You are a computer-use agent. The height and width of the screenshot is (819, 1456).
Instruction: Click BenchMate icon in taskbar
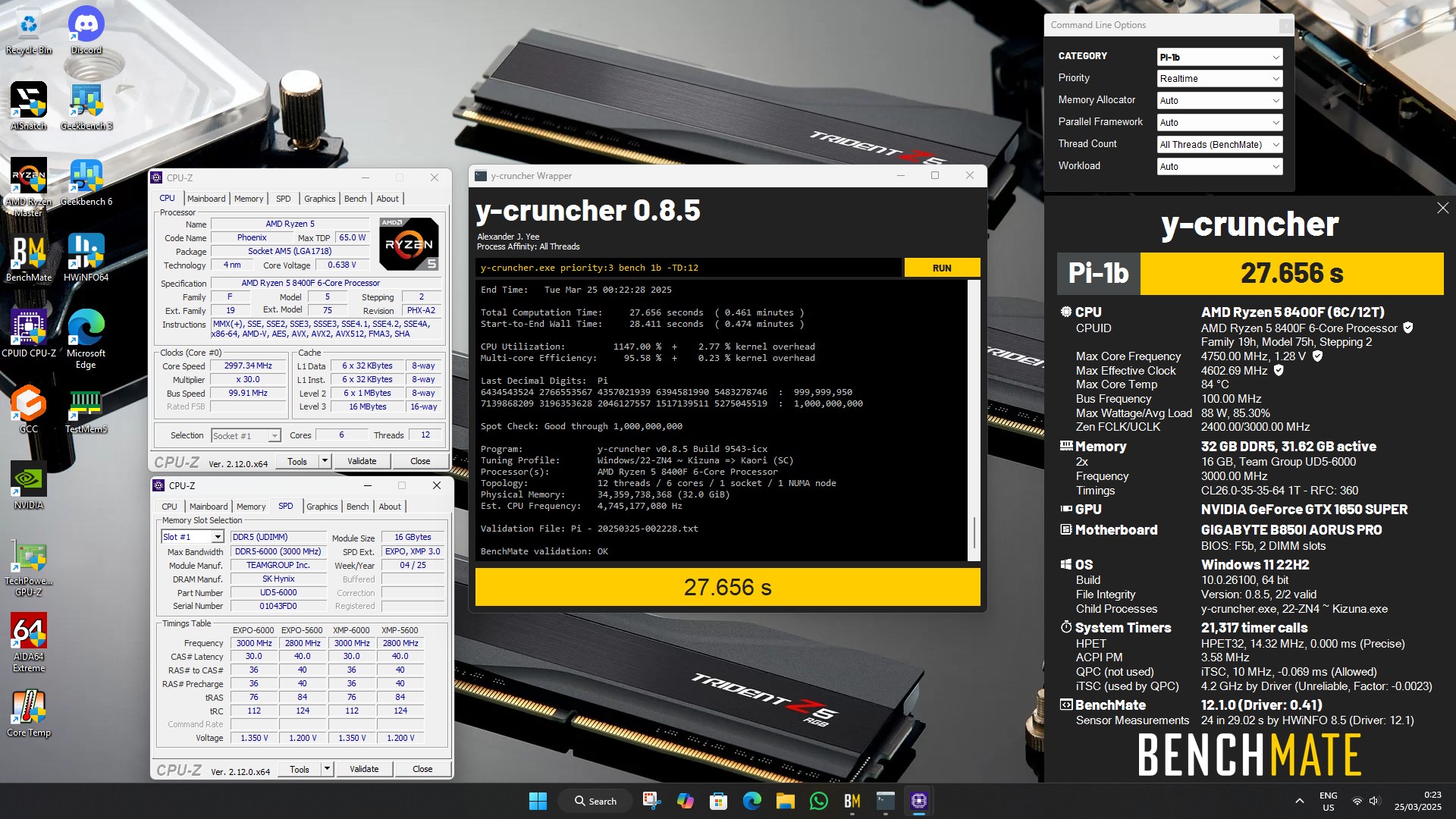click(852, 801)
